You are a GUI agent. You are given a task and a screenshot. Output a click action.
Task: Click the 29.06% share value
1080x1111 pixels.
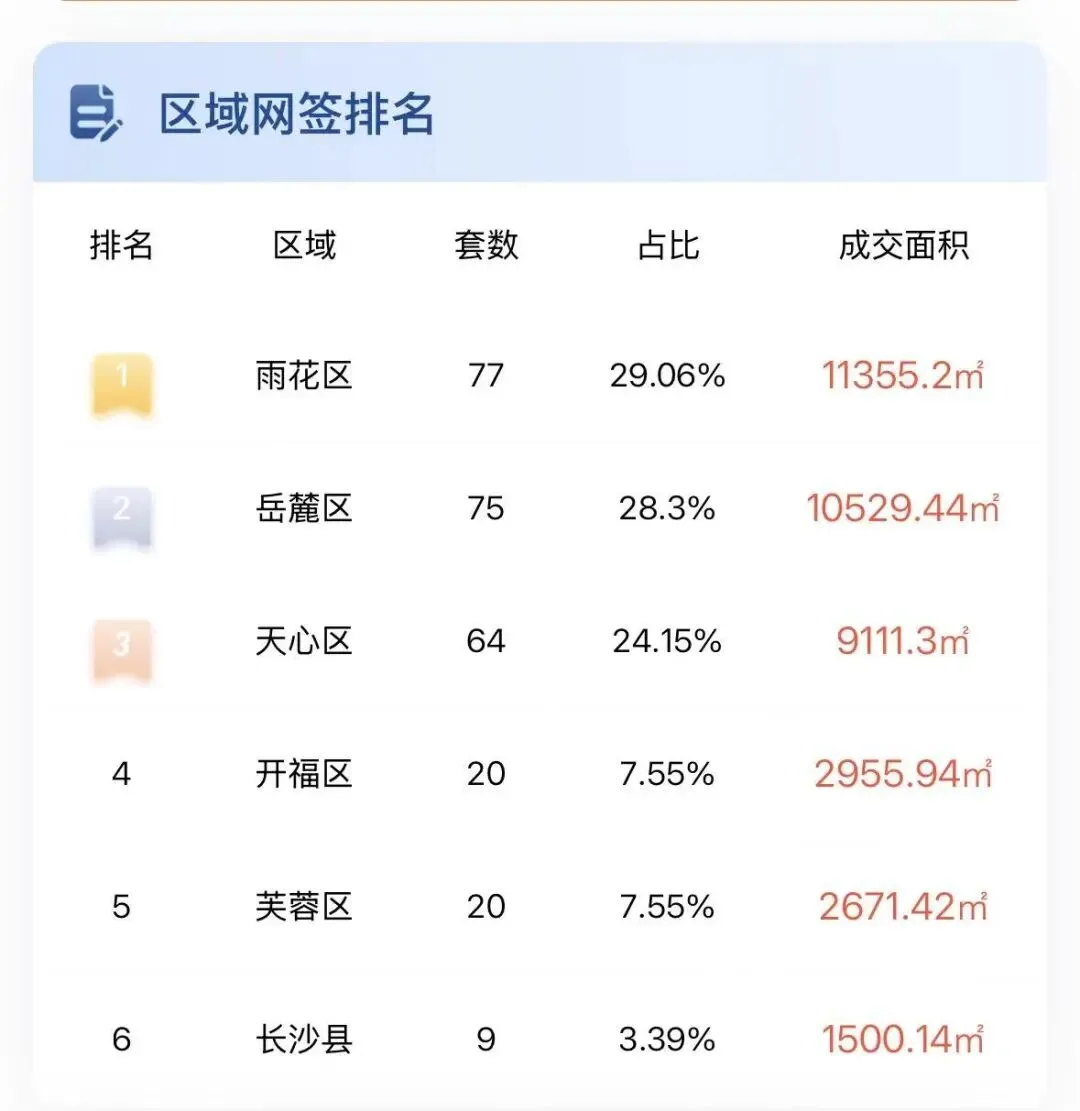click(668, 376)
